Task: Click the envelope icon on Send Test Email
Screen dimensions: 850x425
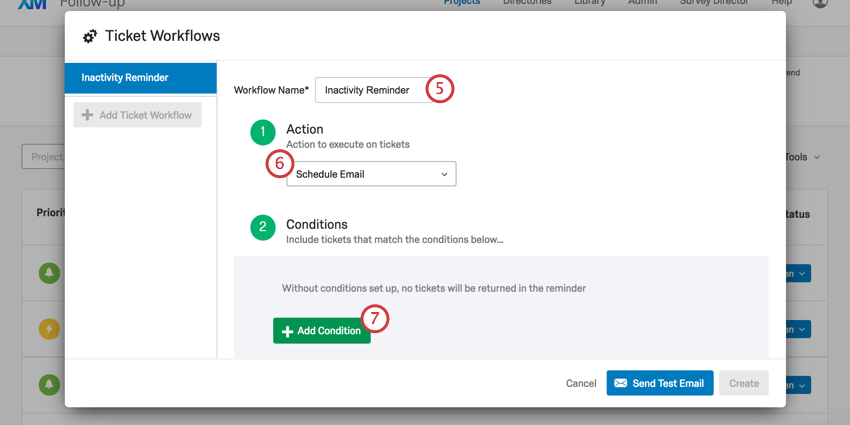Action: (620, 383)
